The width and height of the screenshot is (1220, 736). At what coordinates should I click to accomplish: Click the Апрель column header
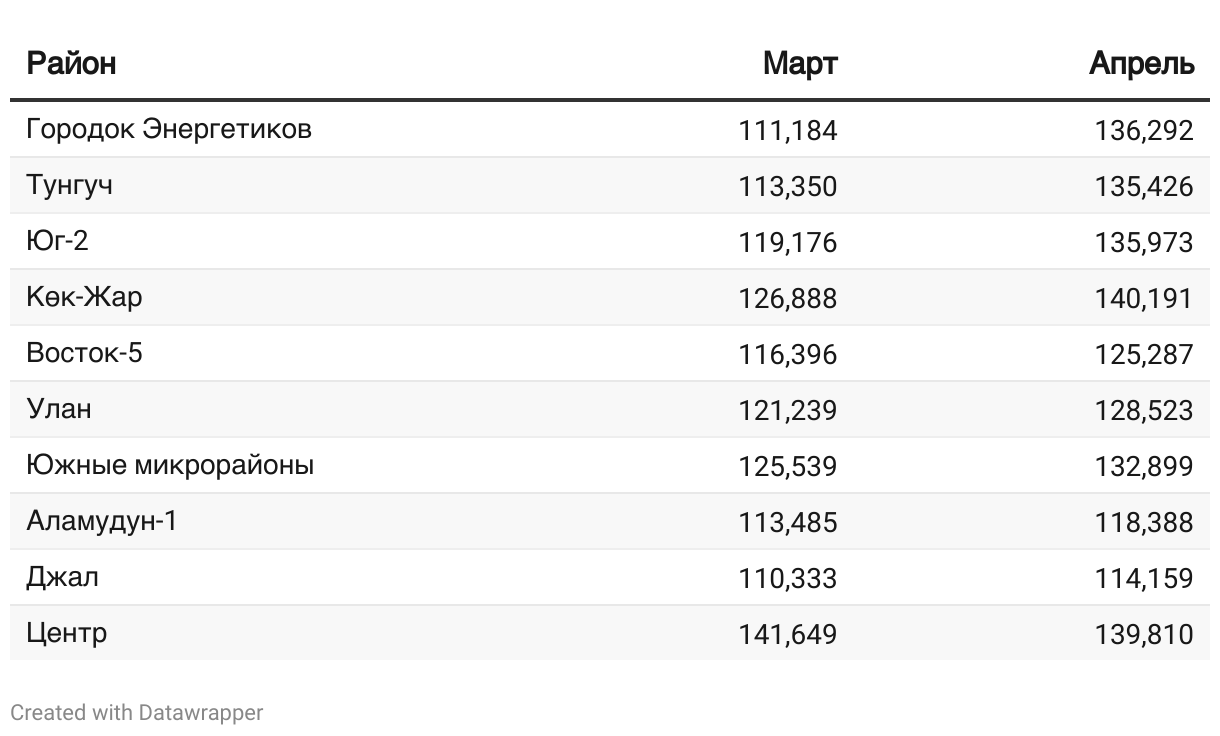(1141, 64)
